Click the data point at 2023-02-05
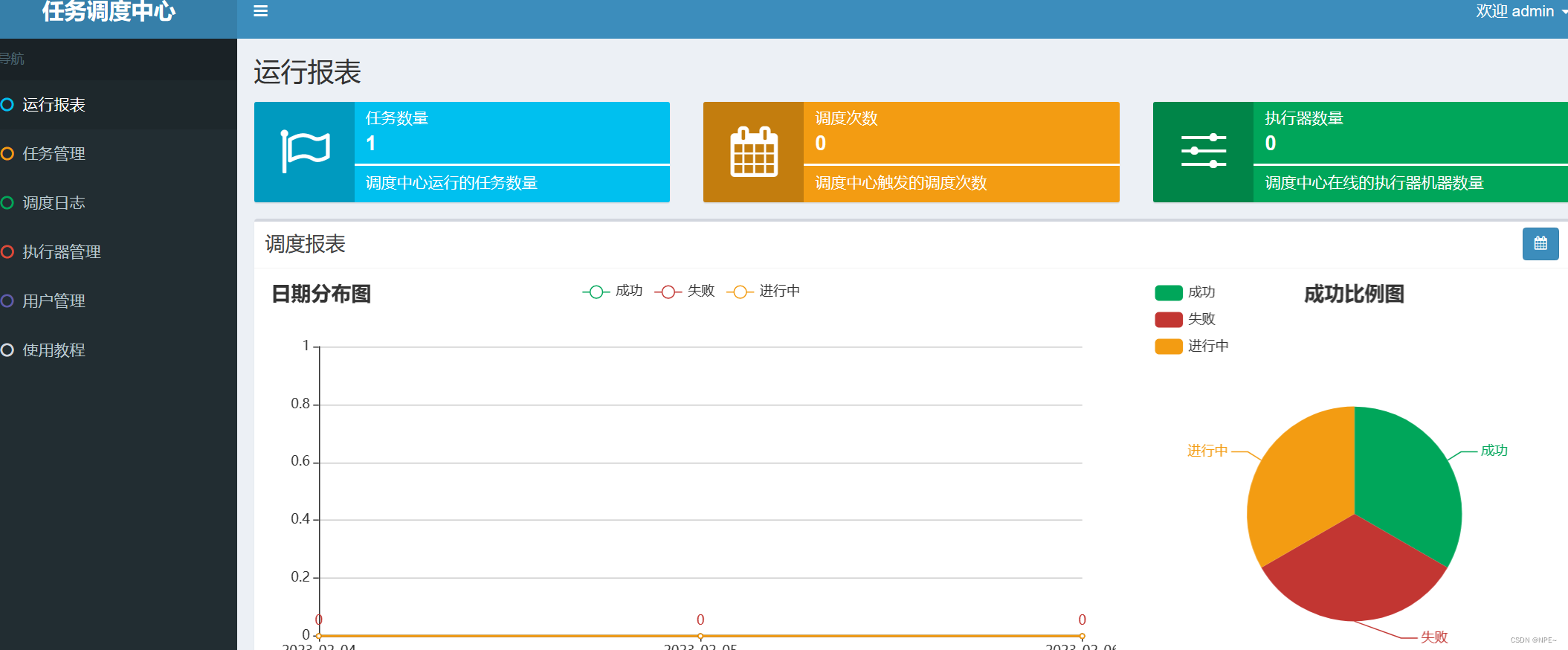Screen dimensions: 1568x650 [x=700, y=636]
